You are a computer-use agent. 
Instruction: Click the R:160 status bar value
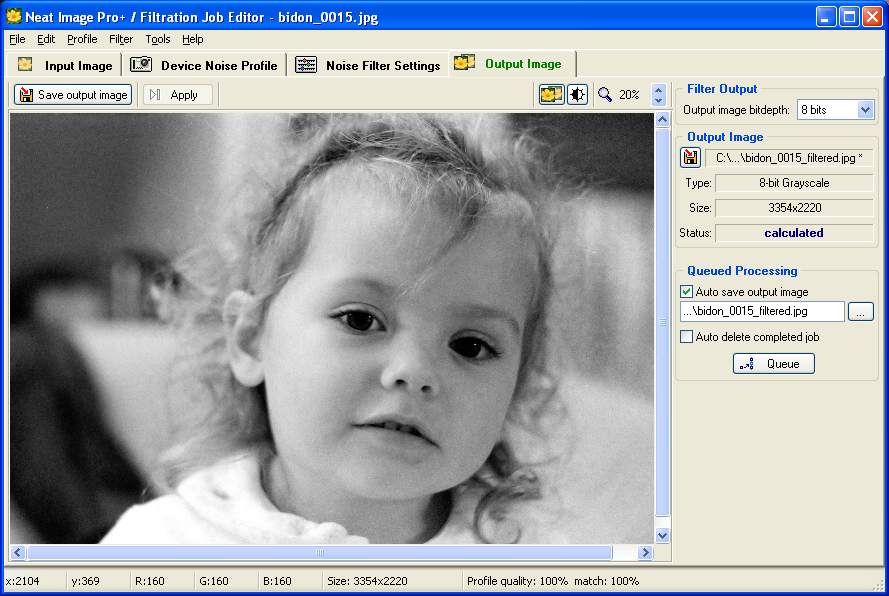point(150,581)
